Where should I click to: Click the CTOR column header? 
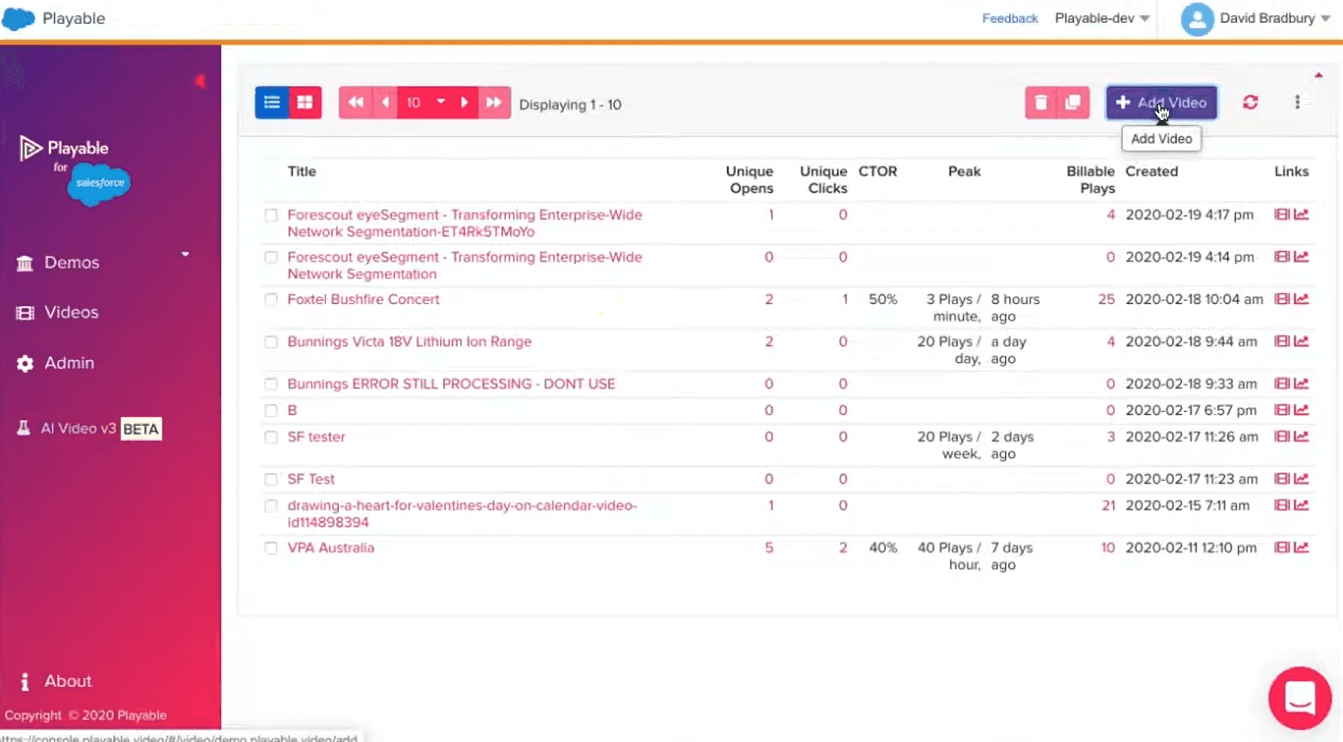[x=878, y=171]
